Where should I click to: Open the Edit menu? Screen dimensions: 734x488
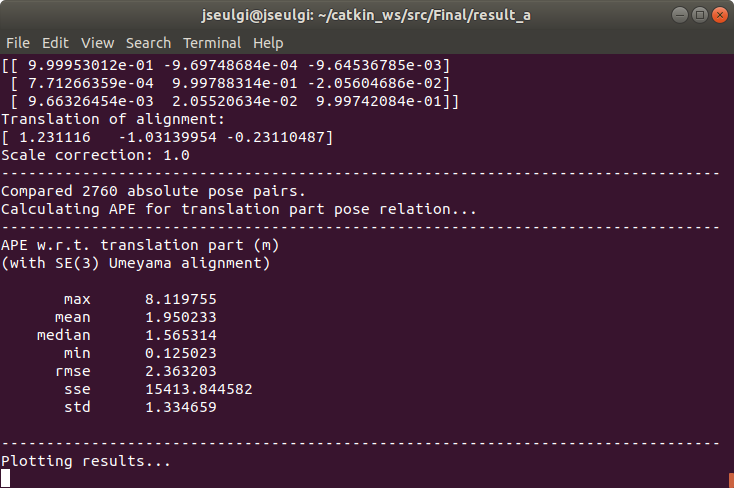[55, 43]
